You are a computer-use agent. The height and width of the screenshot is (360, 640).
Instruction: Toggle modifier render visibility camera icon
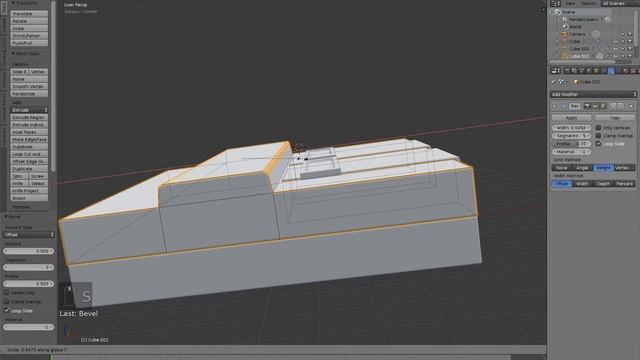click(x=587, y=106)
